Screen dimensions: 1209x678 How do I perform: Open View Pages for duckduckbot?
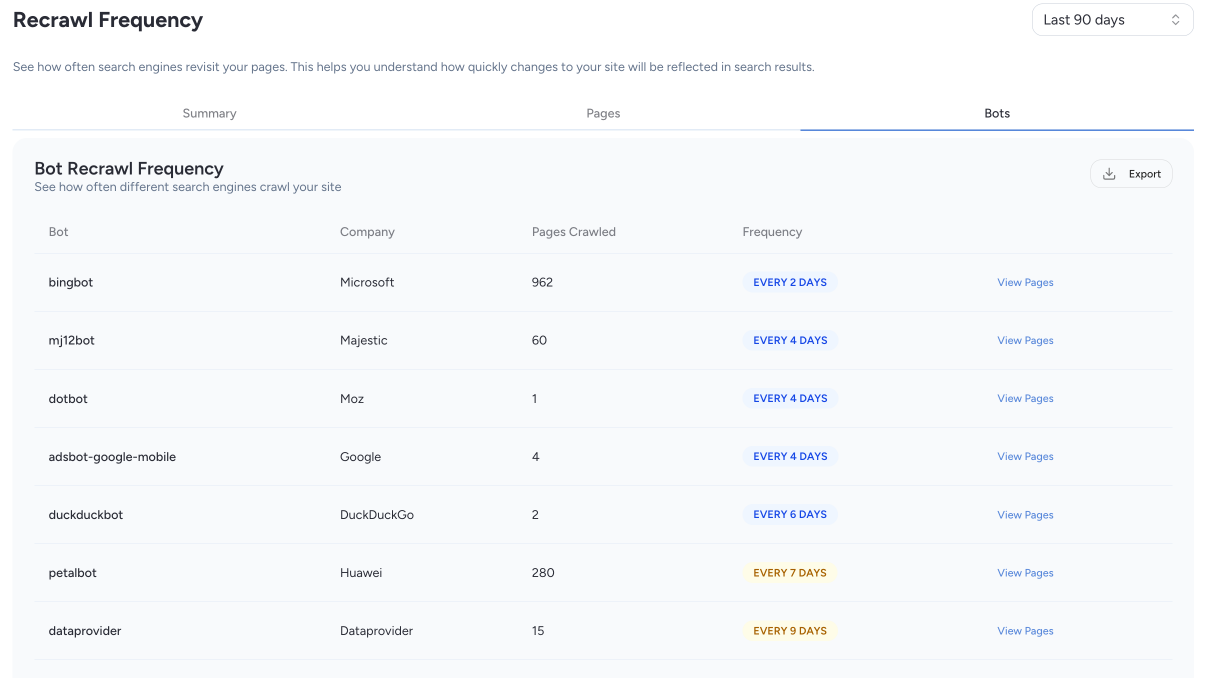pyautogui.click(x=1025, y=515)
